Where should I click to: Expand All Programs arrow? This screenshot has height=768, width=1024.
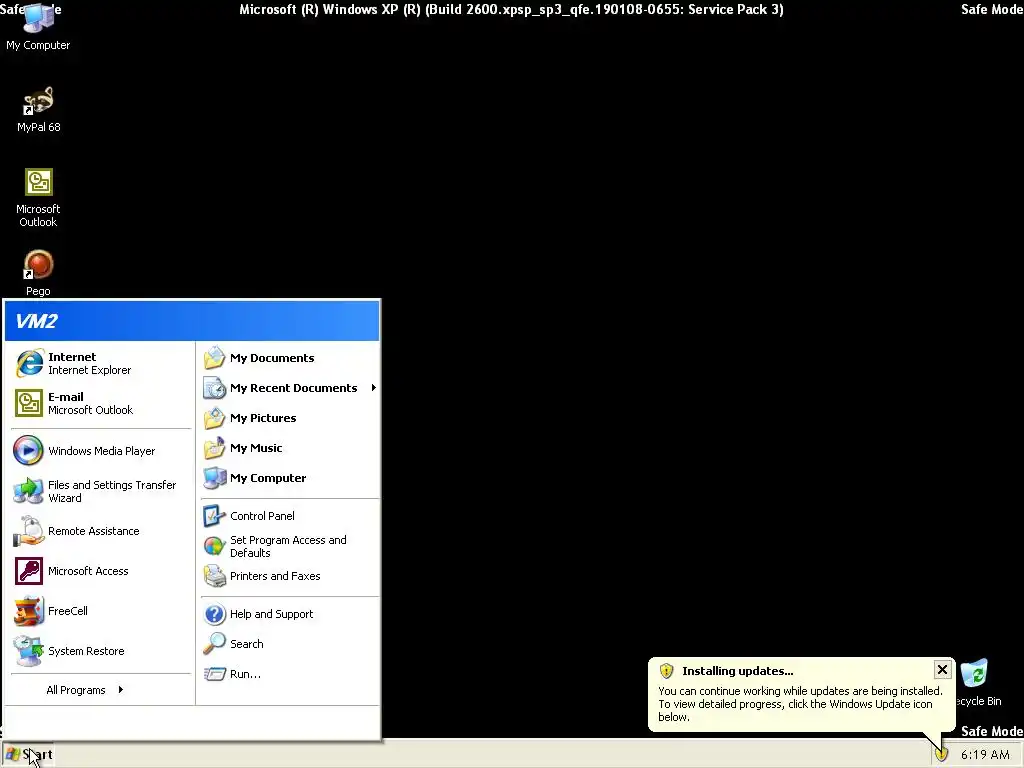(121, 690)
